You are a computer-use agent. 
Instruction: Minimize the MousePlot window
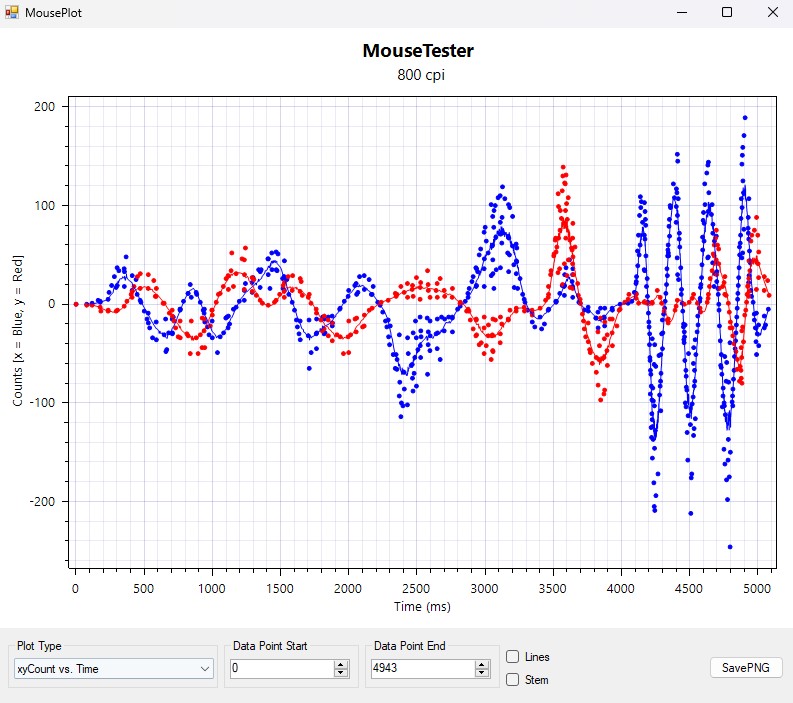coord(681,13)
